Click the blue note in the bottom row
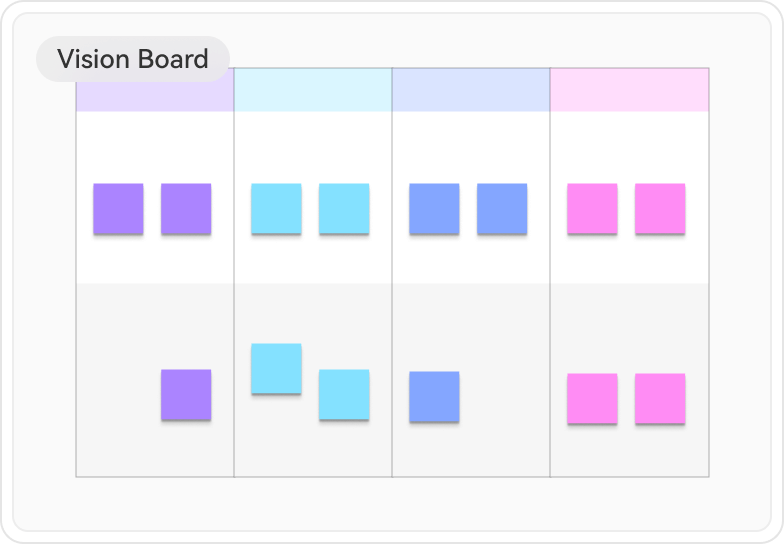 (434, 397)
